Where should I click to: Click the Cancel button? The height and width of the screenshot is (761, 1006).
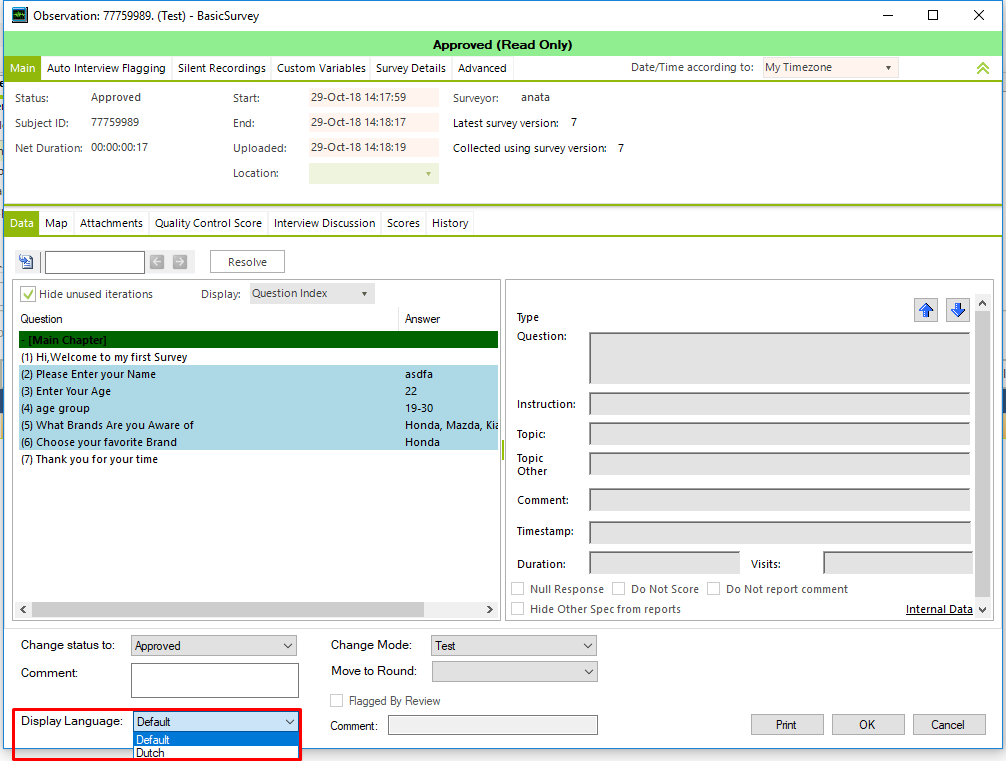[948, 724]
